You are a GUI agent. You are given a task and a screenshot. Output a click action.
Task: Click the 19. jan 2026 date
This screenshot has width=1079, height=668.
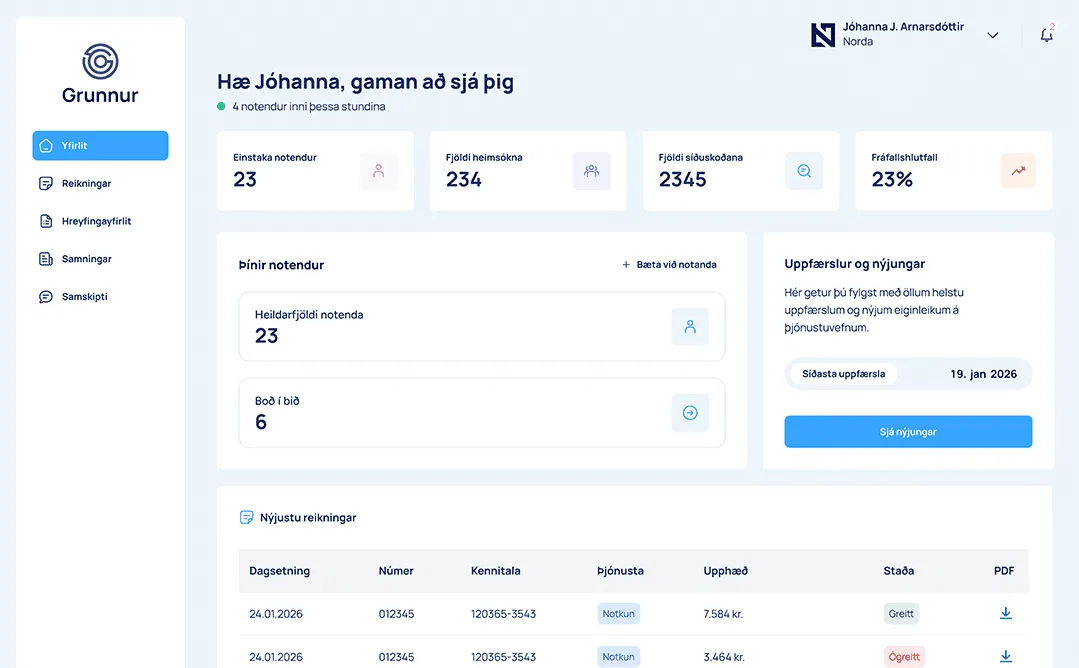coord(983,374)
